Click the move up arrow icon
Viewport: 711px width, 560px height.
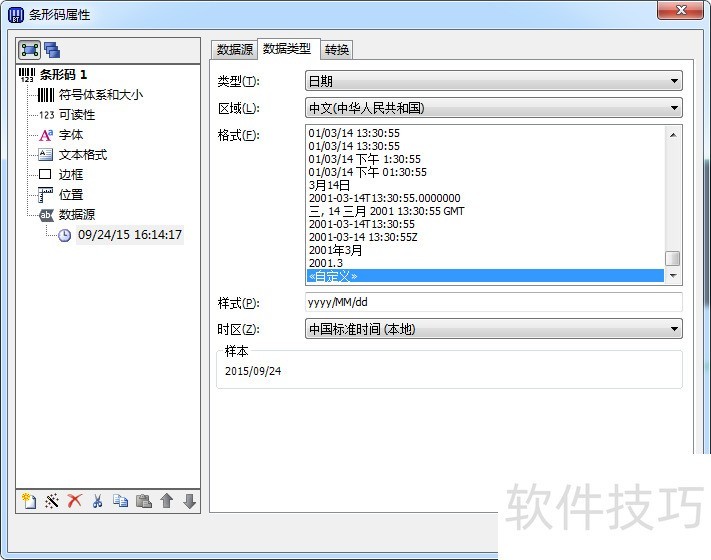(167, 500)
